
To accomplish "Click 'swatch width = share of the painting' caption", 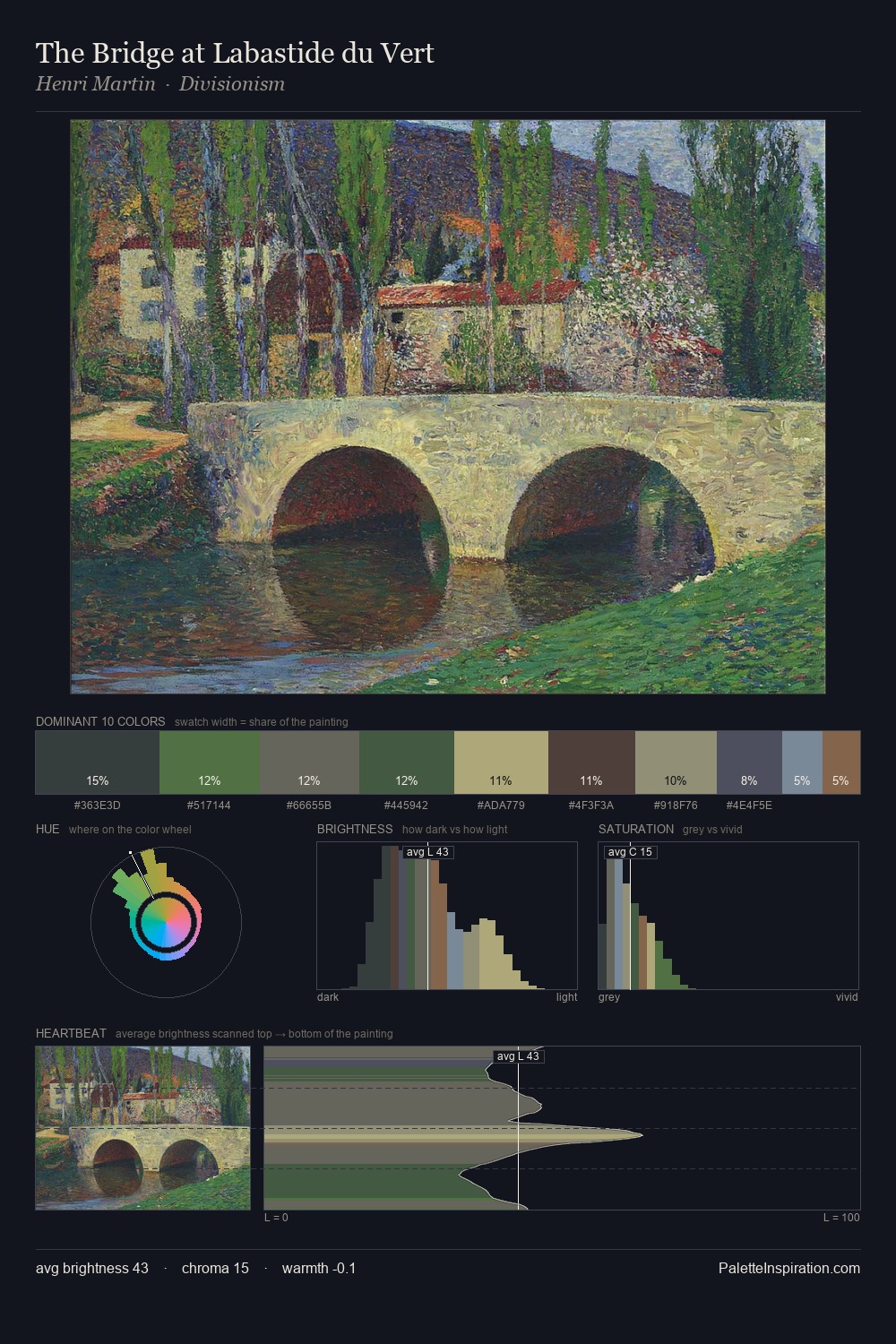I will click(261, 722).
